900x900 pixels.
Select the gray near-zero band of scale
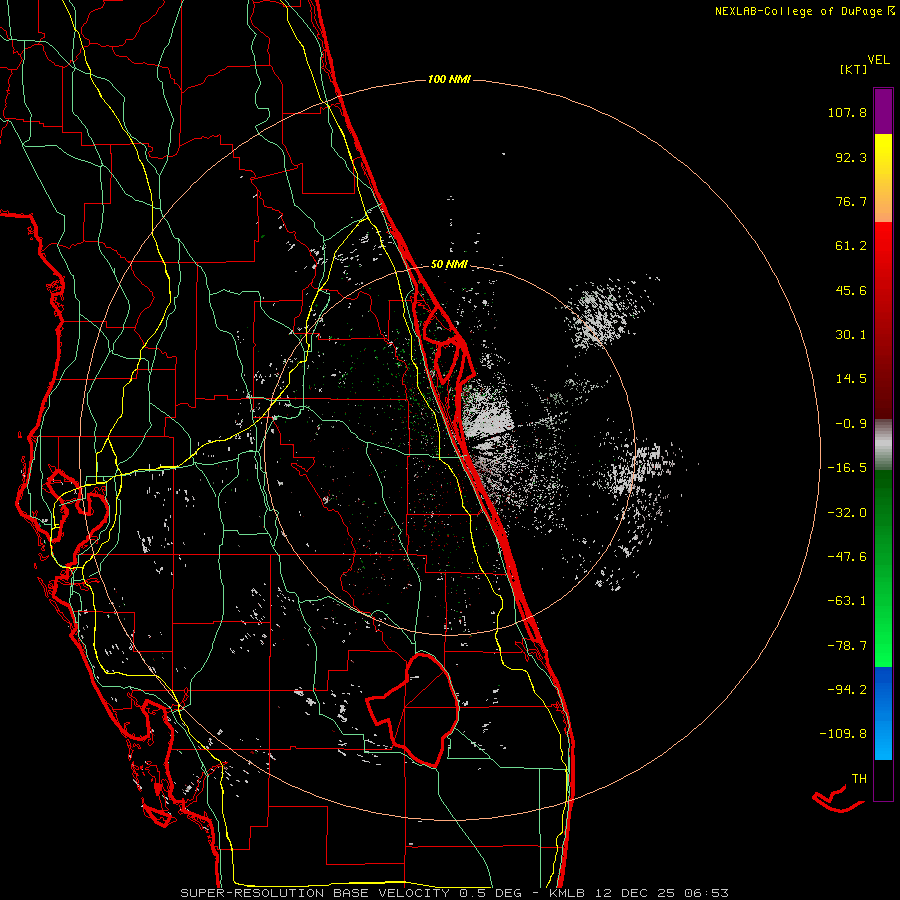tap(883, 443)
